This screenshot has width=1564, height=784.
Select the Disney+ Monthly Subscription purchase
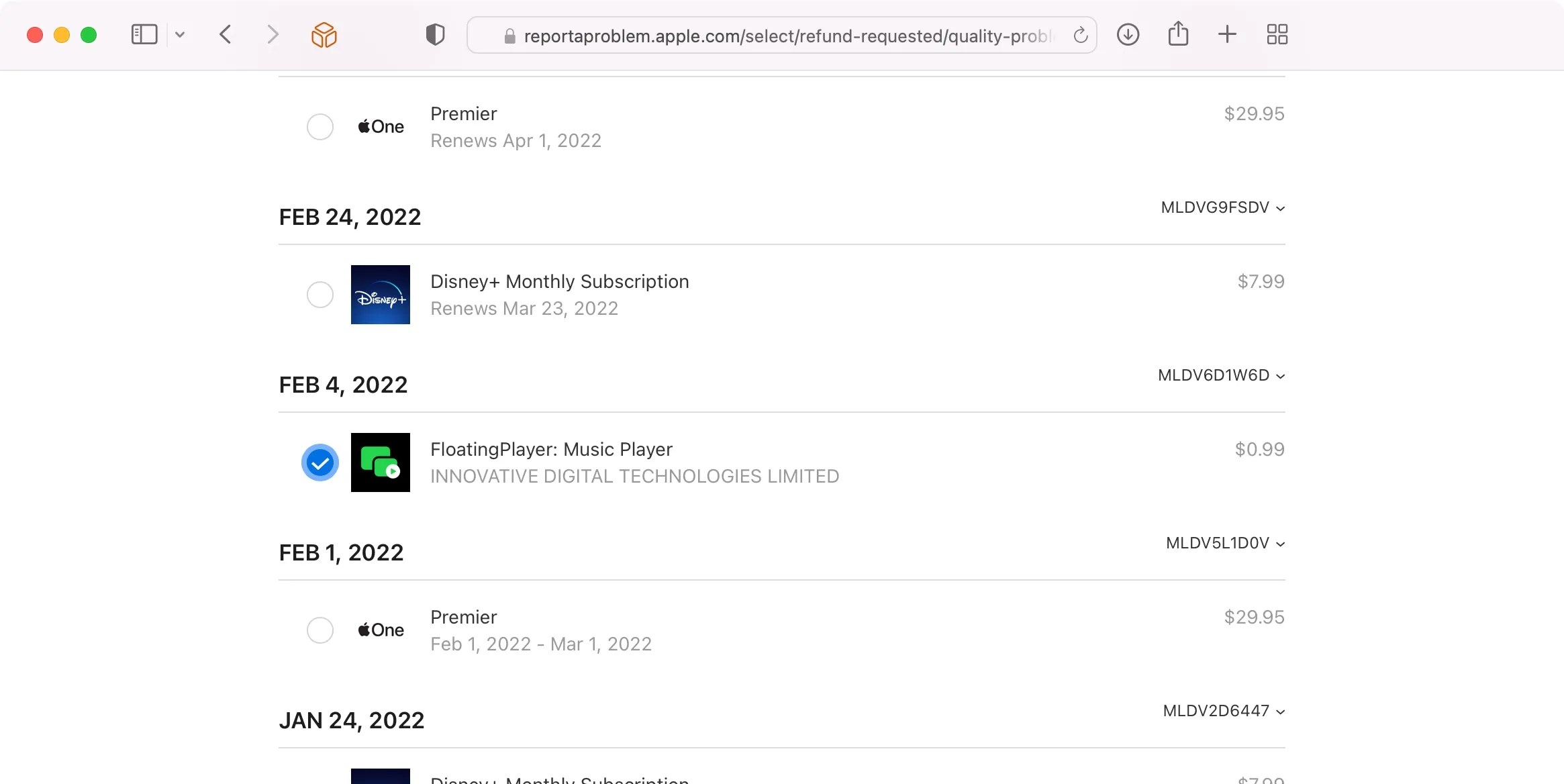tap(320, 294)
